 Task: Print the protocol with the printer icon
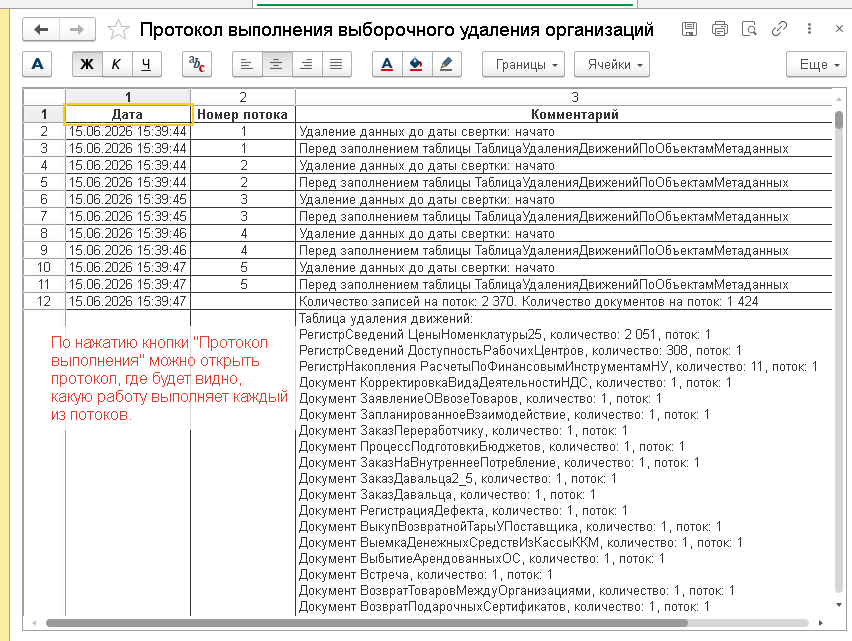tap(719, 29)
